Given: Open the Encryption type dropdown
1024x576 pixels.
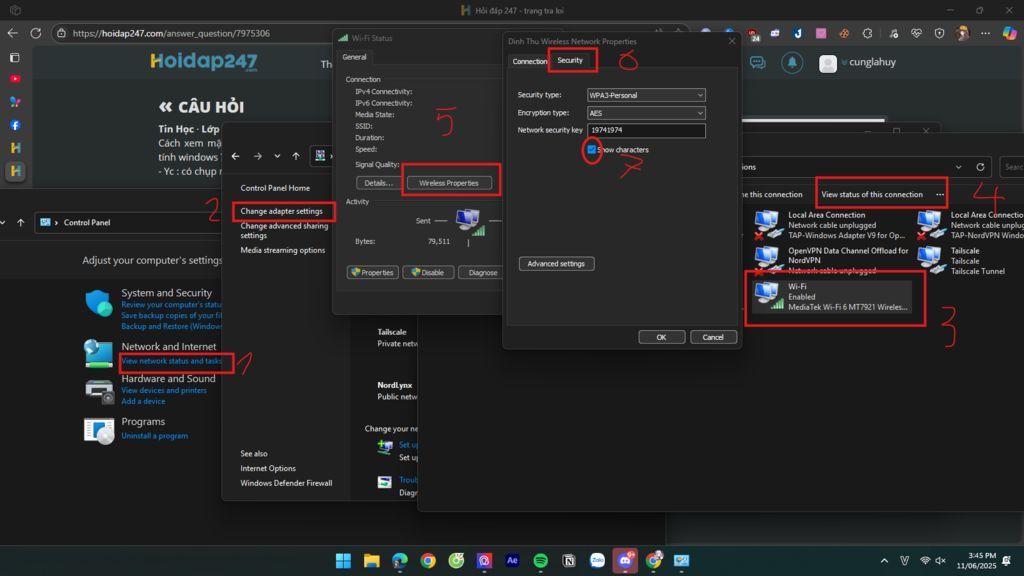Looking at the screenshot, I should click(645, 113).
